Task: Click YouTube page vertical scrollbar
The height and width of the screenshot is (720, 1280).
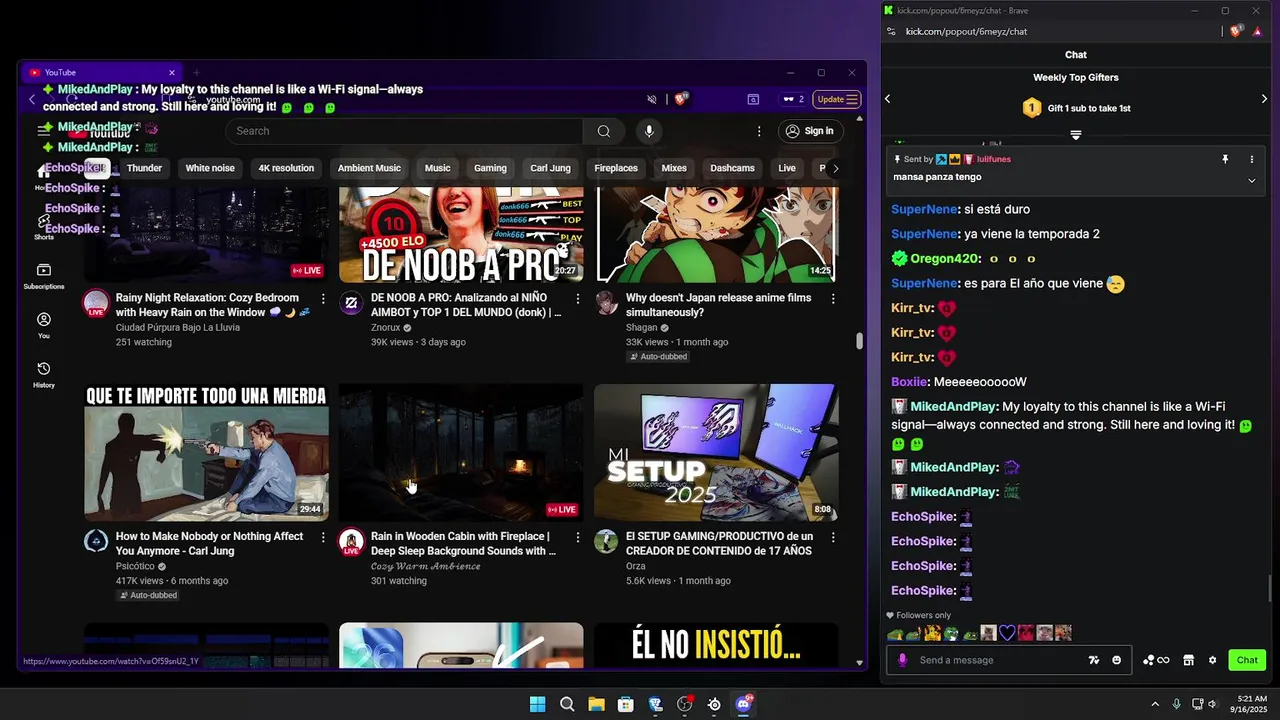Action: (859, 341)
